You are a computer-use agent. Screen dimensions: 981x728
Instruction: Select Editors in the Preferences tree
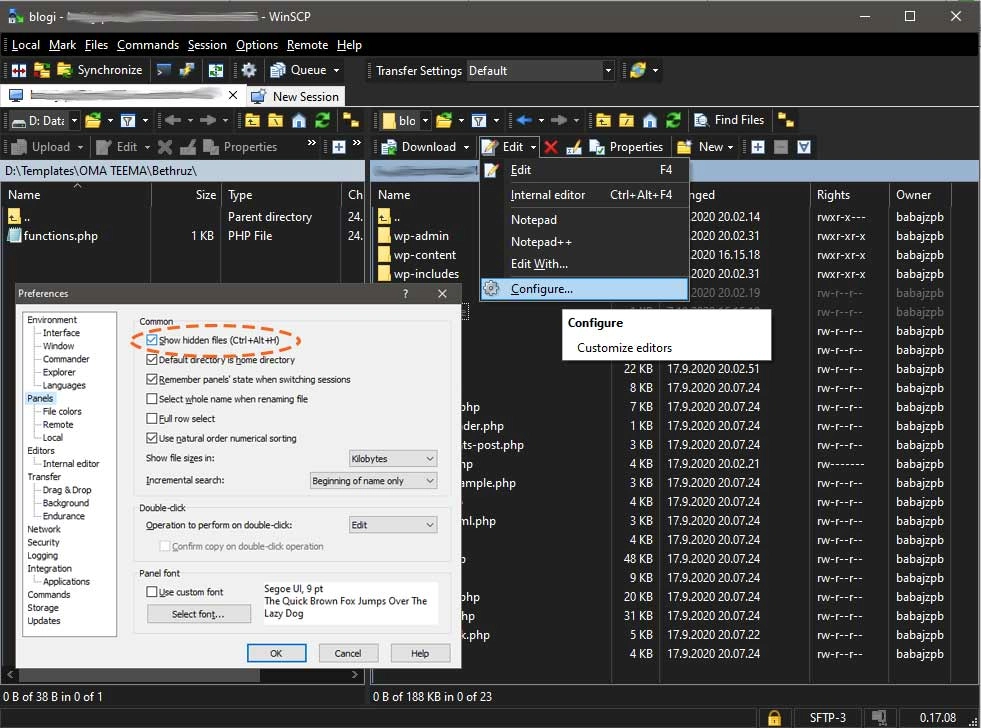pos(41,451)
